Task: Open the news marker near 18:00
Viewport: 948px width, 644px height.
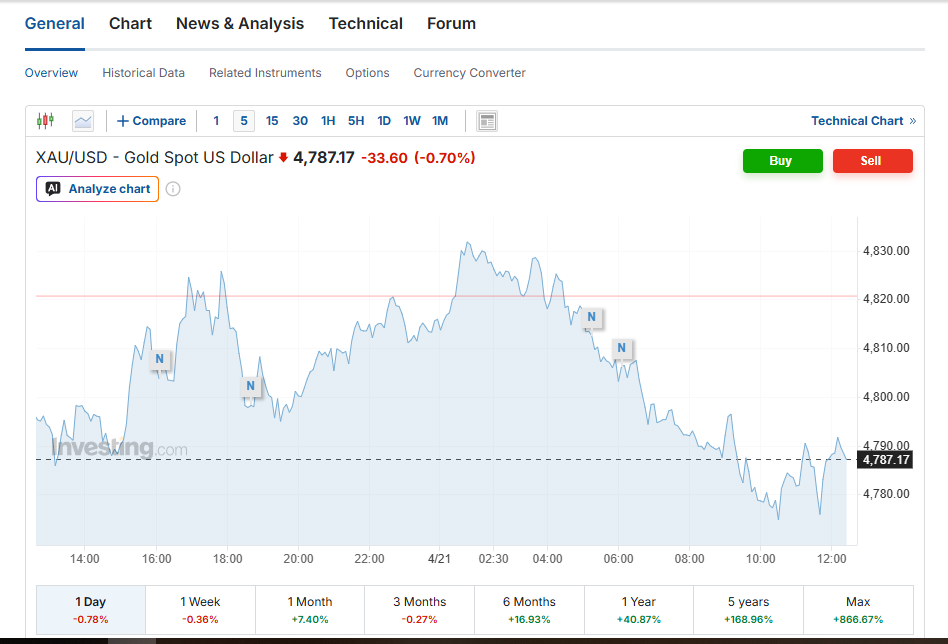Action: [x=251, y=386]
